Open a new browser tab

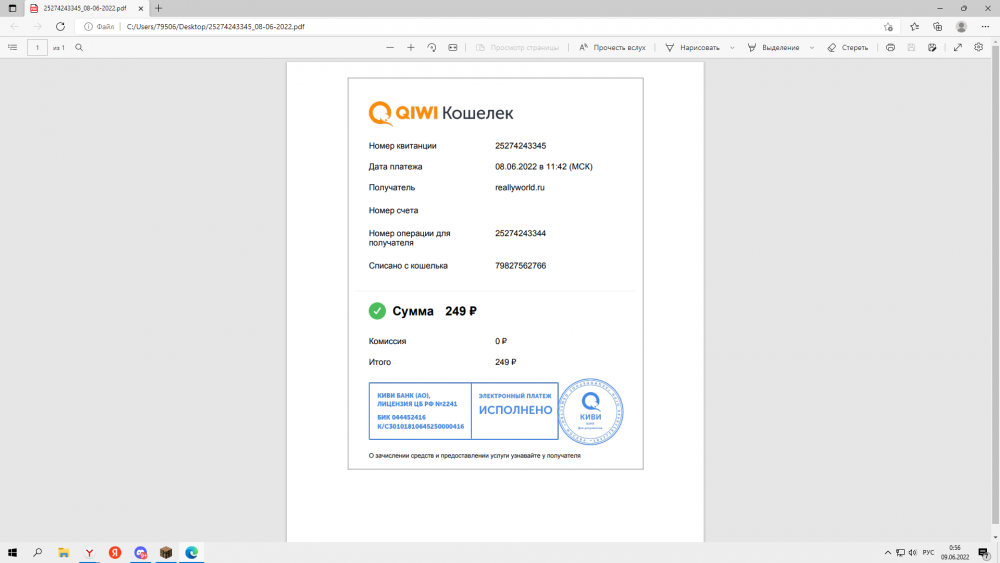coord(159,8)
